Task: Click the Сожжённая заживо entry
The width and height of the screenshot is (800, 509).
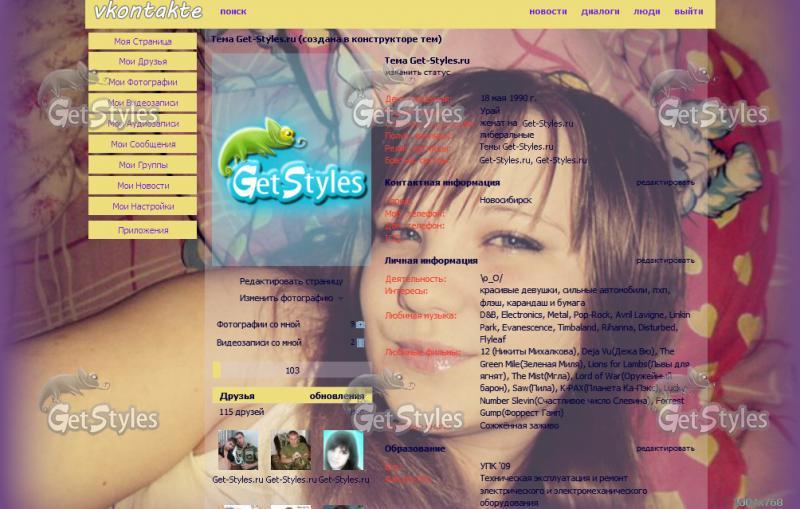Action: (519, 426)
